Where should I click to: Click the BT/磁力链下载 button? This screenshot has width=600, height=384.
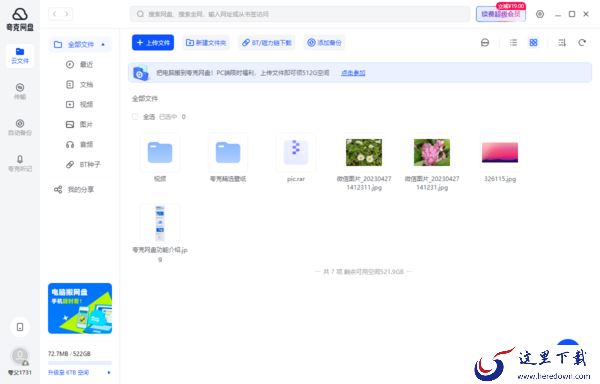click(267, 42)
